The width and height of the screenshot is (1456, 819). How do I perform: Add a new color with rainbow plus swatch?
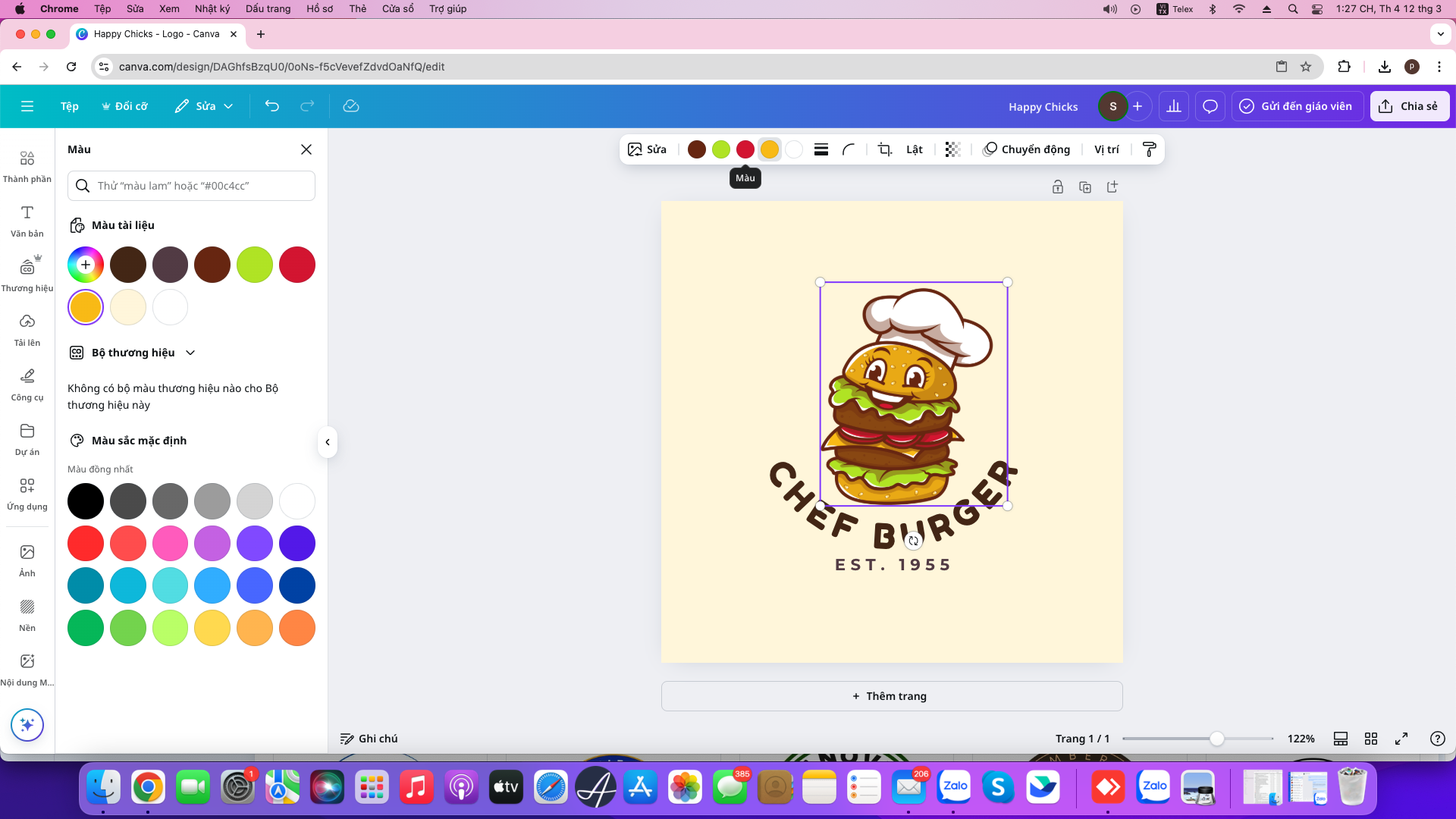[86, 265]
